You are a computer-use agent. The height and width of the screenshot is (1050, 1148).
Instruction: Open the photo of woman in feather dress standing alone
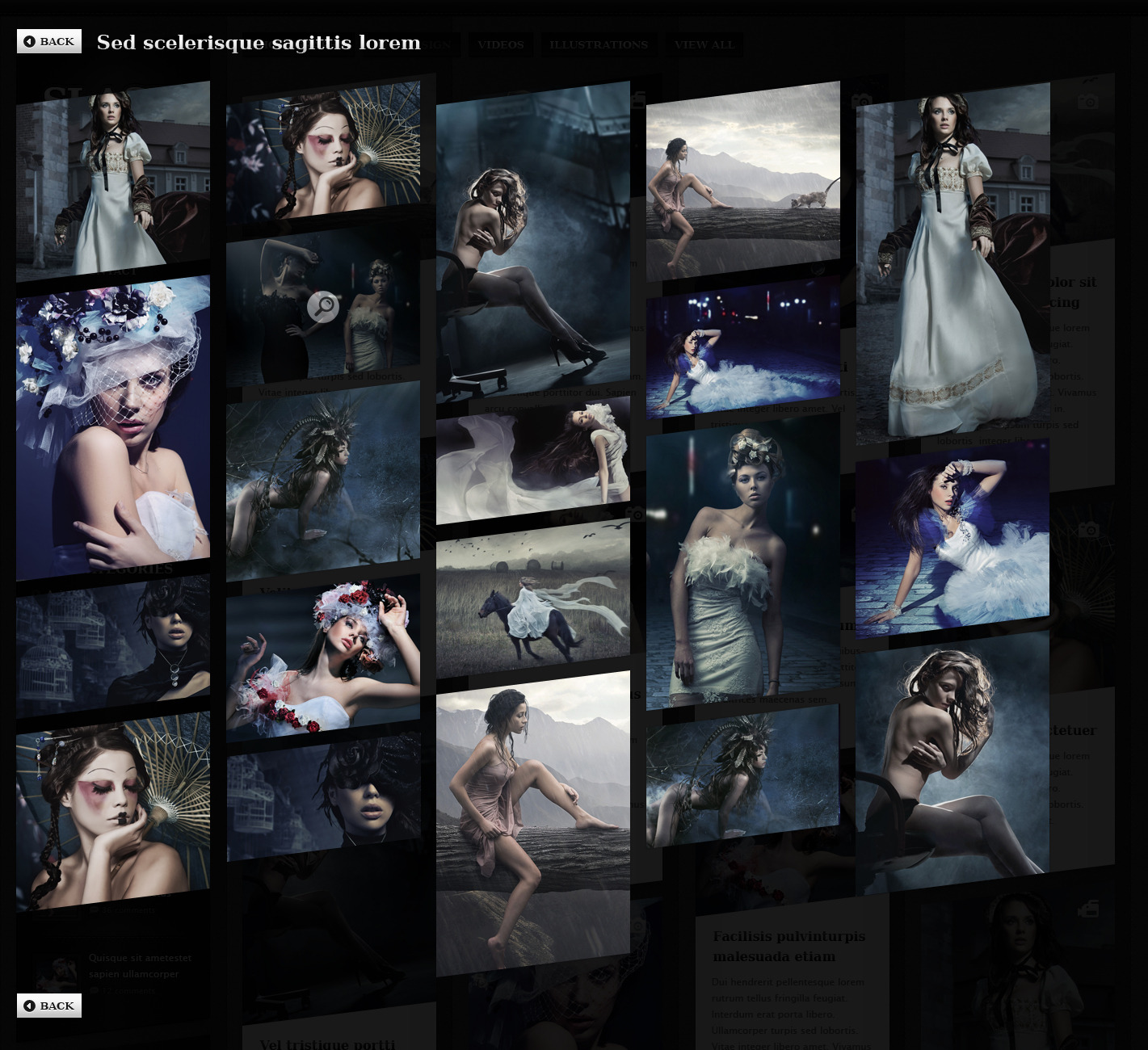pyautogui.click(x=743, y=561)
